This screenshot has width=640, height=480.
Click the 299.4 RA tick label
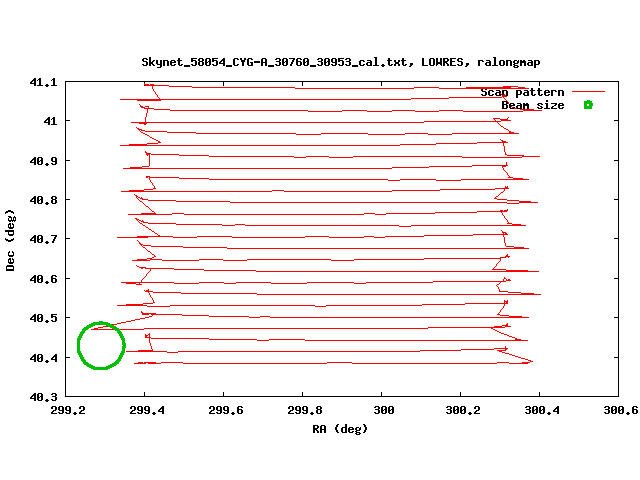tap(147, 410)
